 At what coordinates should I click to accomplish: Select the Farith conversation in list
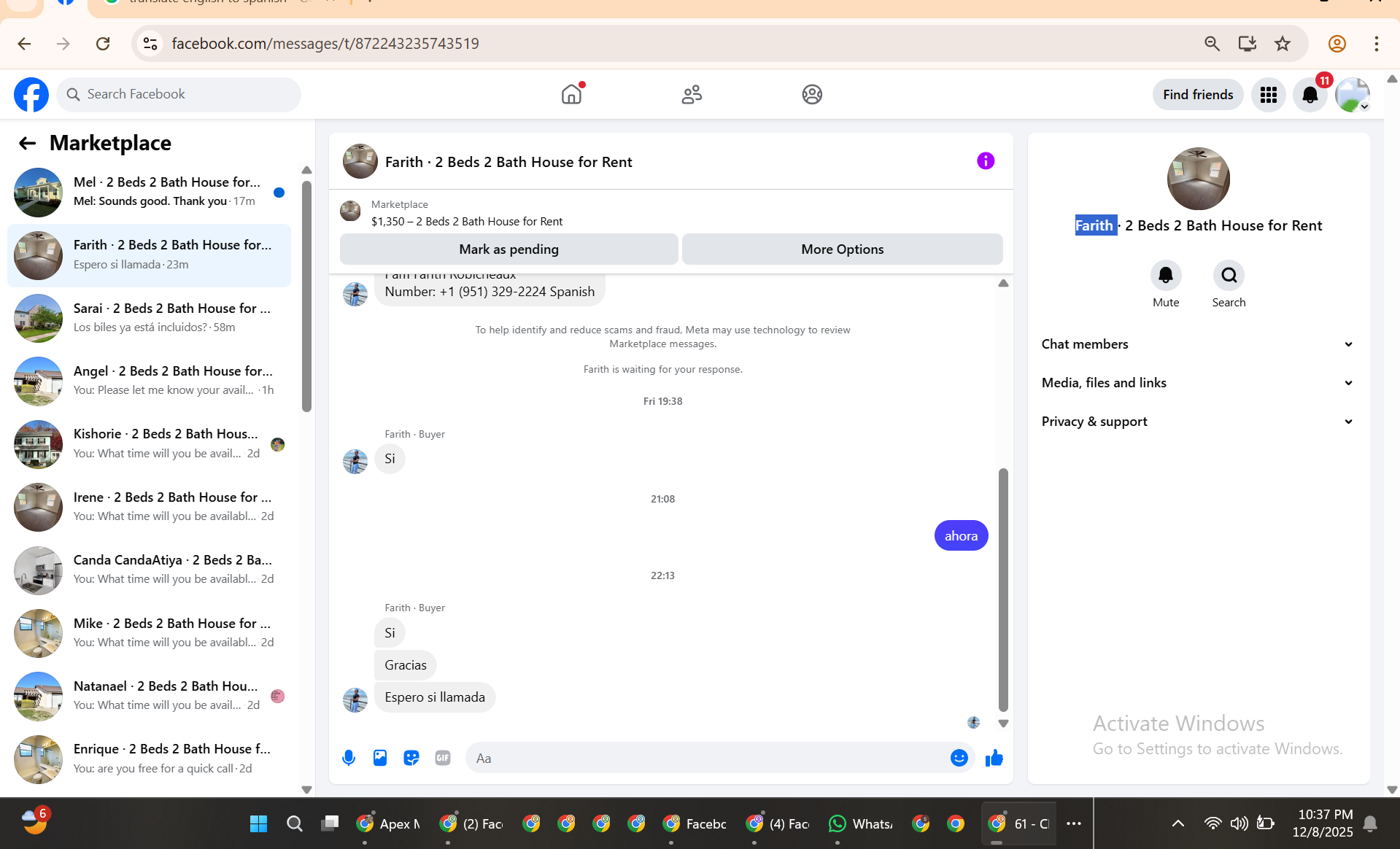point(149,255)
